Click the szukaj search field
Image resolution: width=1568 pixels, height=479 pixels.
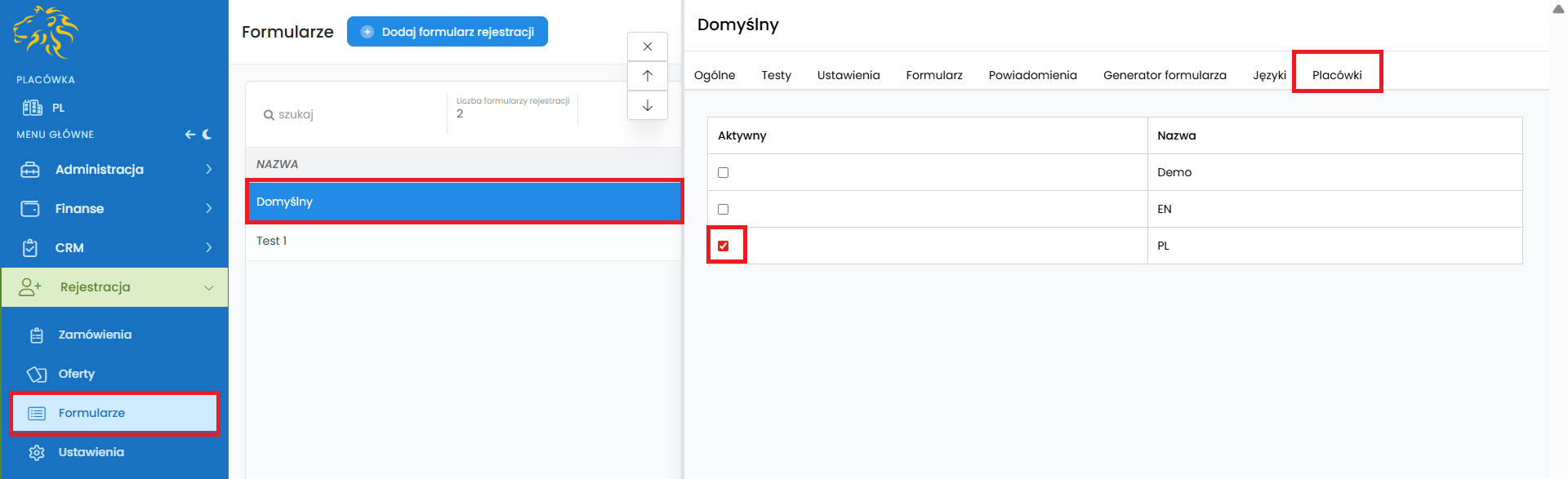[x=351, y=114]
